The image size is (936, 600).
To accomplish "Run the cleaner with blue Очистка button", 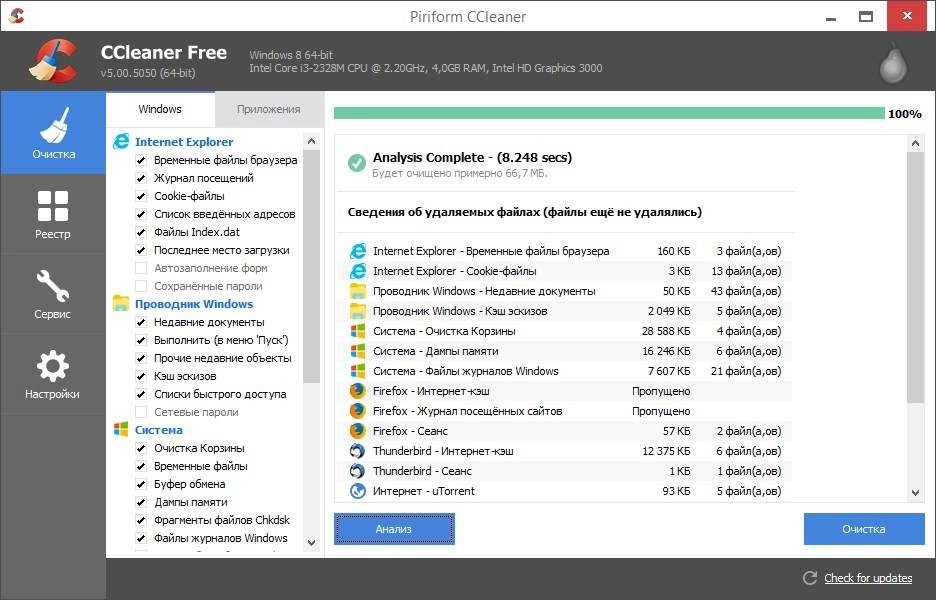I will pos(864,529).
